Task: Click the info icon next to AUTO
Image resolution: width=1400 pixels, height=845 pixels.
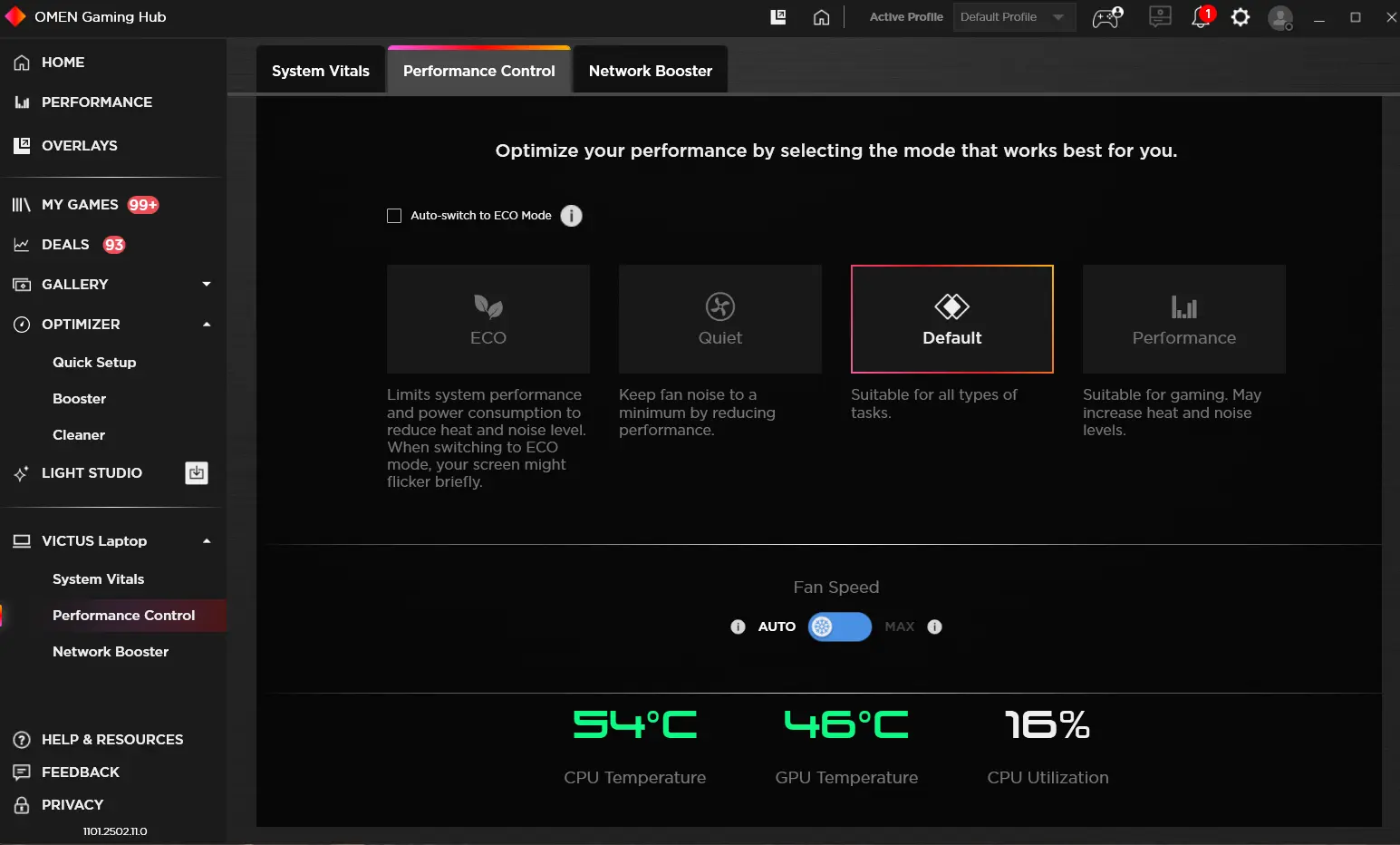Action: pos(738,626)
